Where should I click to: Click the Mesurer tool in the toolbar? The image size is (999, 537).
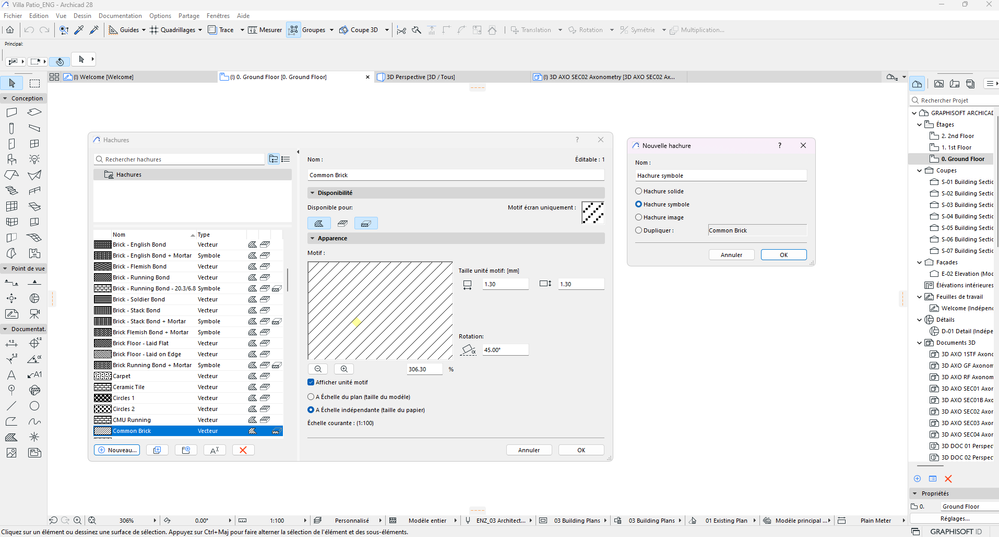(264, 30)
